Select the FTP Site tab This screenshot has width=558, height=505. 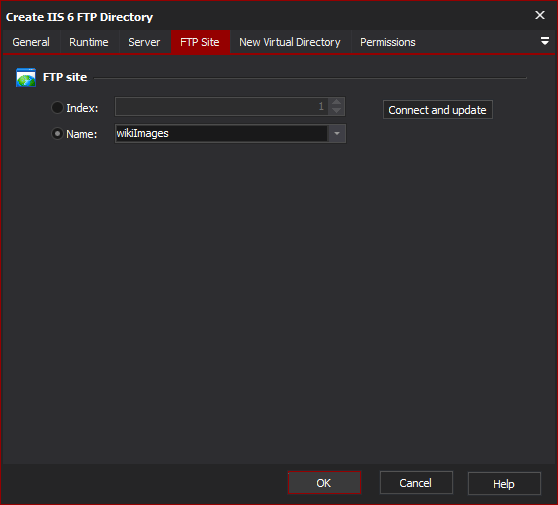click(x=200, y=42)
